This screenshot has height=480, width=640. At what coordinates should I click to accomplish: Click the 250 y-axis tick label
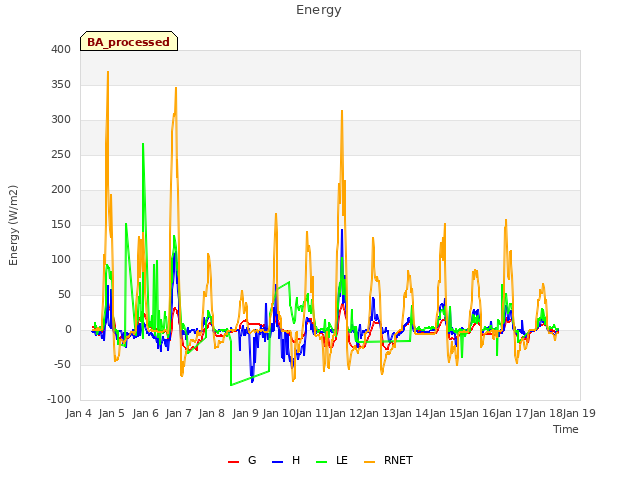pyautogui.click(x=61, y=155)
